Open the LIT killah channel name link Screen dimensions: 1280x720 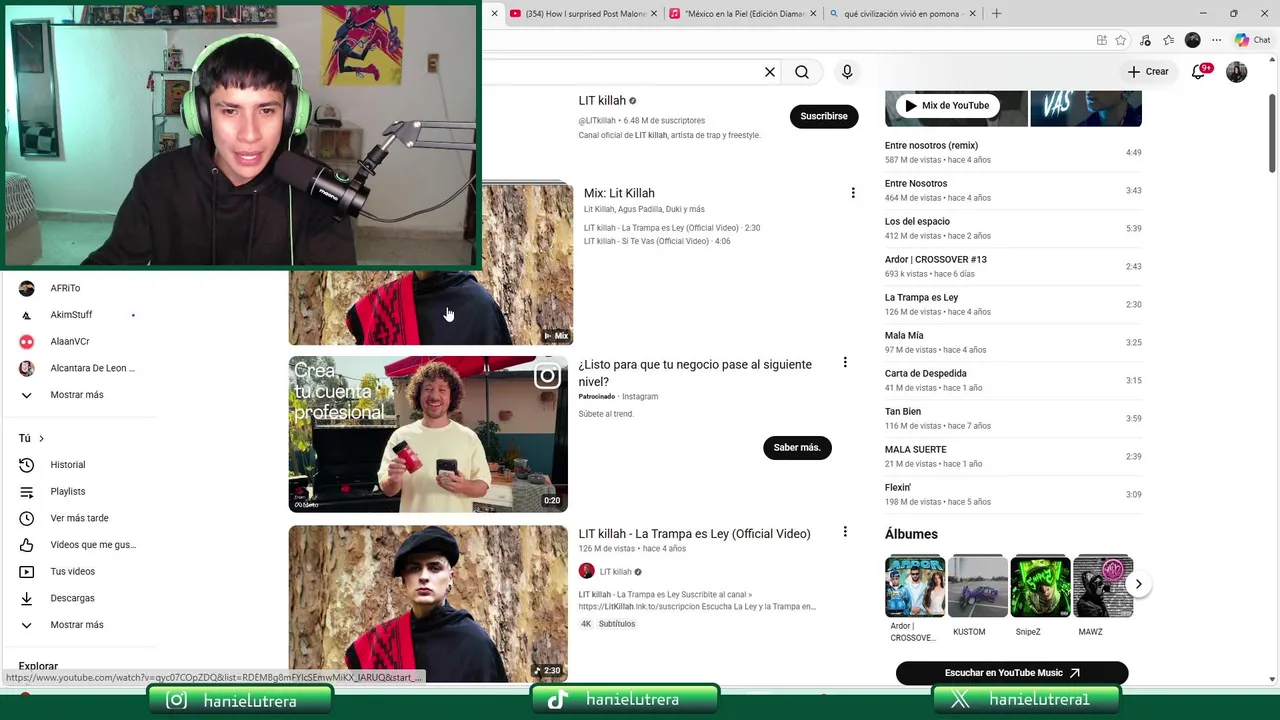tap(602, 100)
